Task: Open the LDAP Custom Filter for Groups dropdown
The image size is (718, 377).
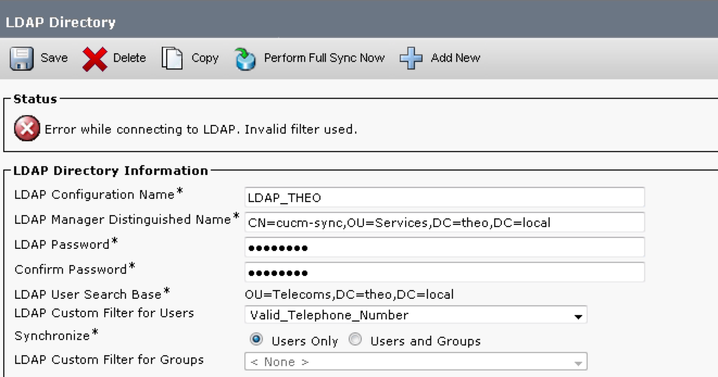Action: click(416, 361)
